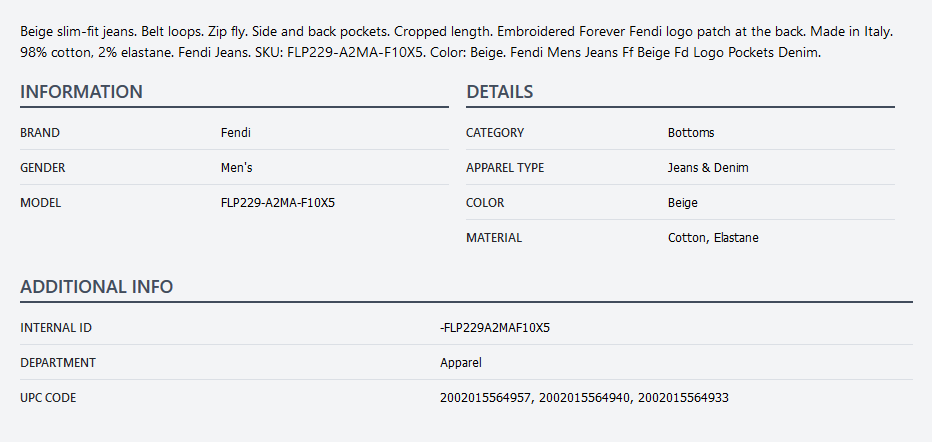Select the Jeans & Denim apparel type
The width and height of the screenshot is (932, 442).
(x=708, y=168)
